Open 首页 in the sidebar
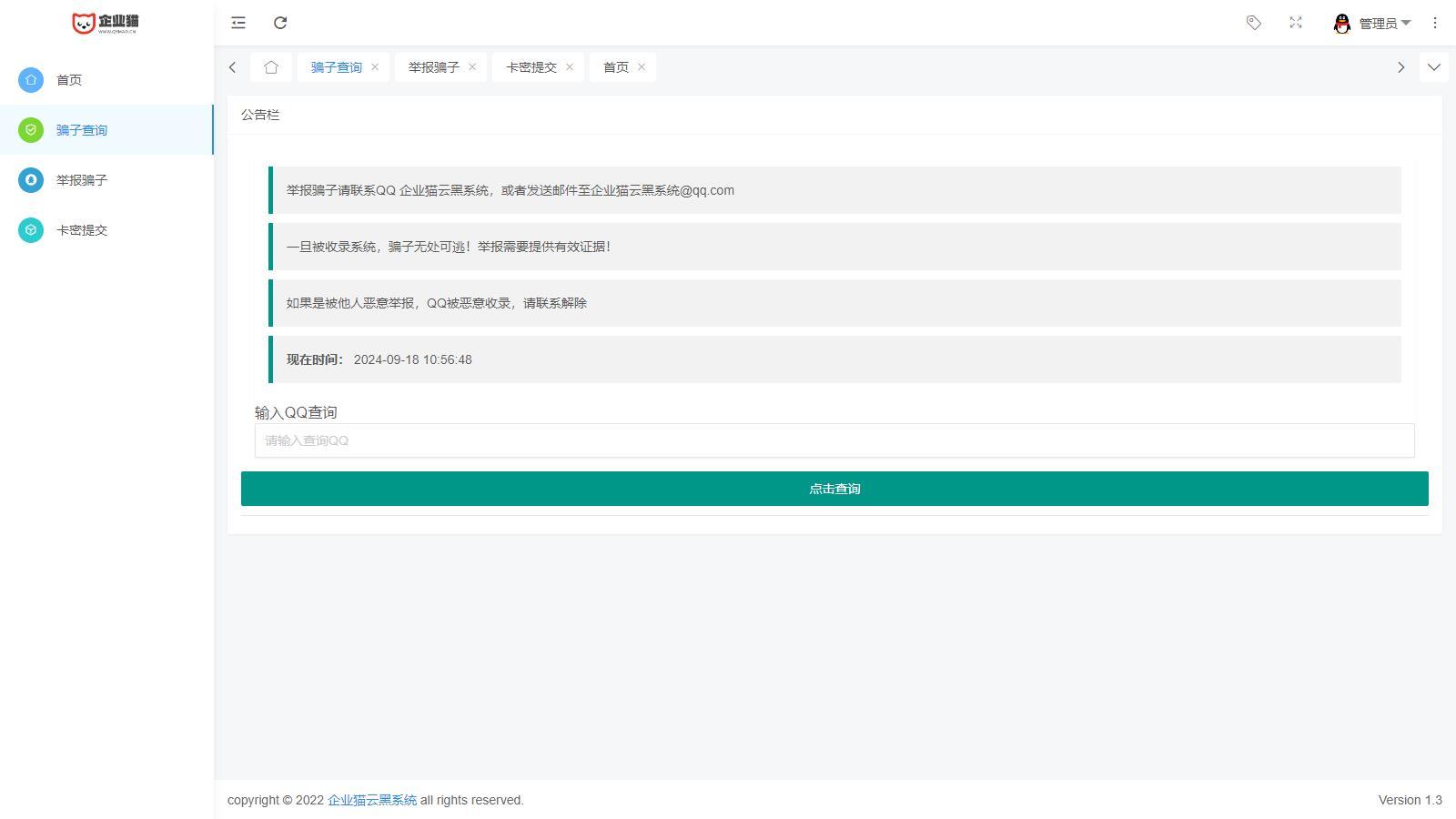Image resolution: width=1456 pixels, height=819 pixels. coord(106,80)
